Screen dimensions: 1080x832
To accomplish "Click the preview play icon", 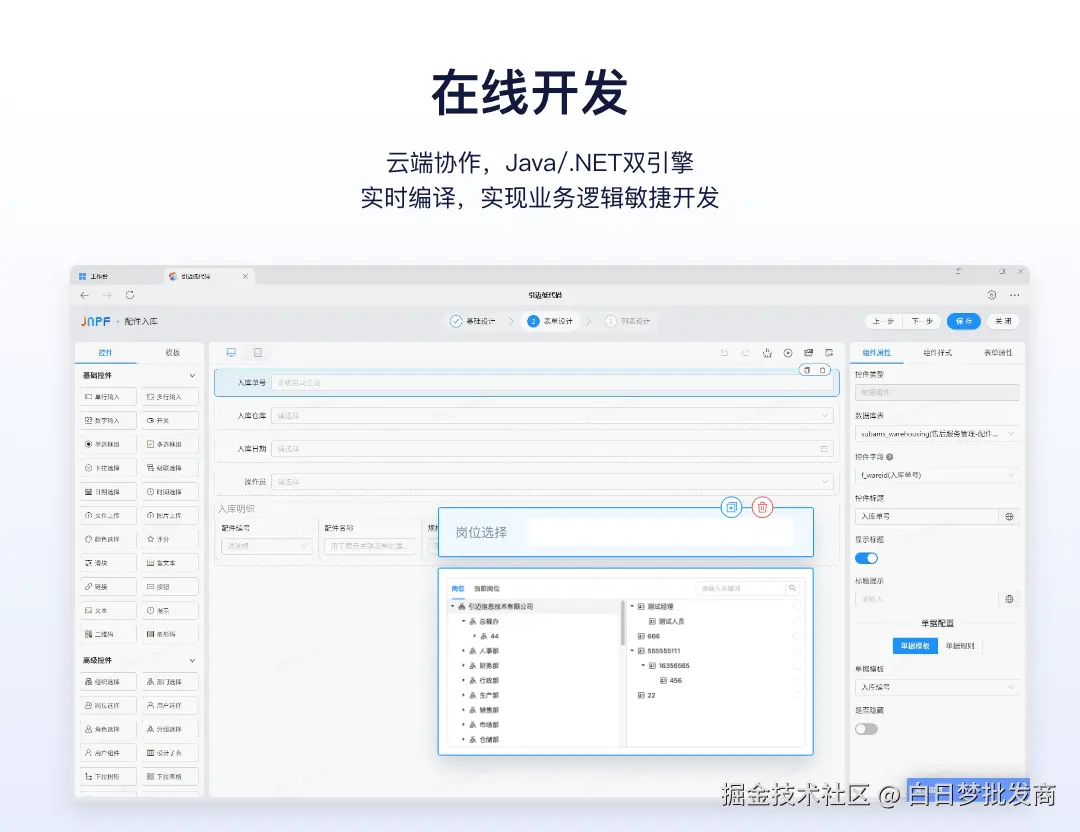I will (788, 353).
